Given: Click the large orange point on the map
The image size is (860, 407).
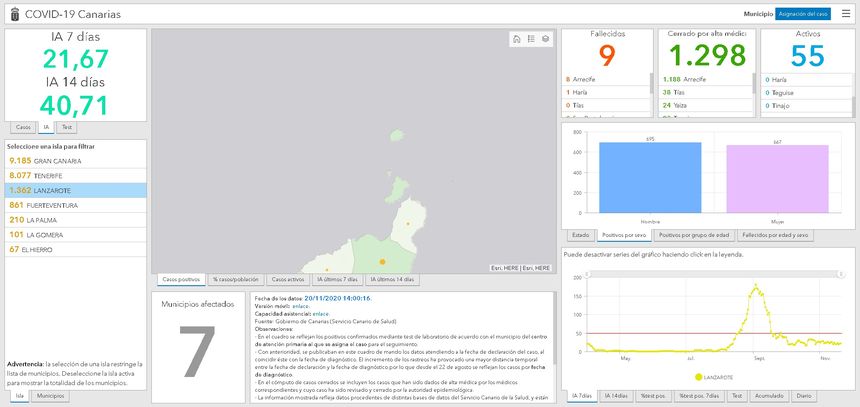Looking at the screenshot, I should [x=382, y=261].
